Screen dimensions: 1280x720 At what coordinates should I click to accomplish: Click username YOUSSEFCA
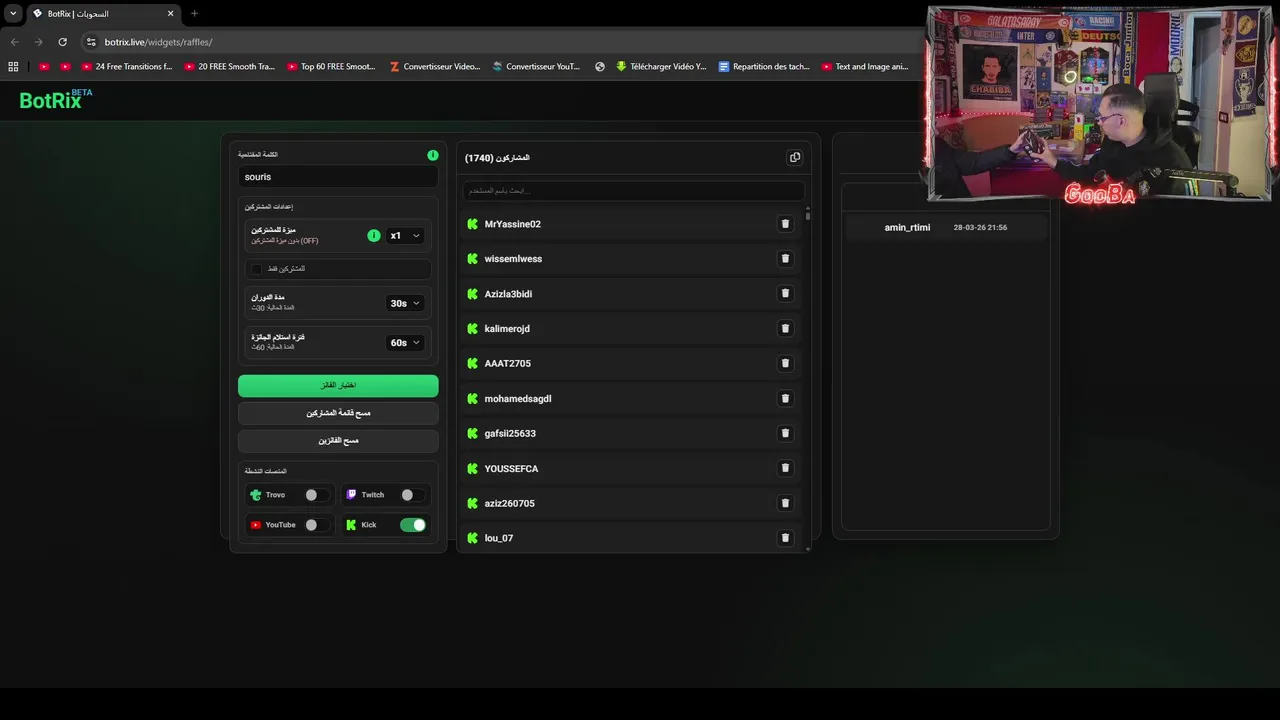point(511,468)
